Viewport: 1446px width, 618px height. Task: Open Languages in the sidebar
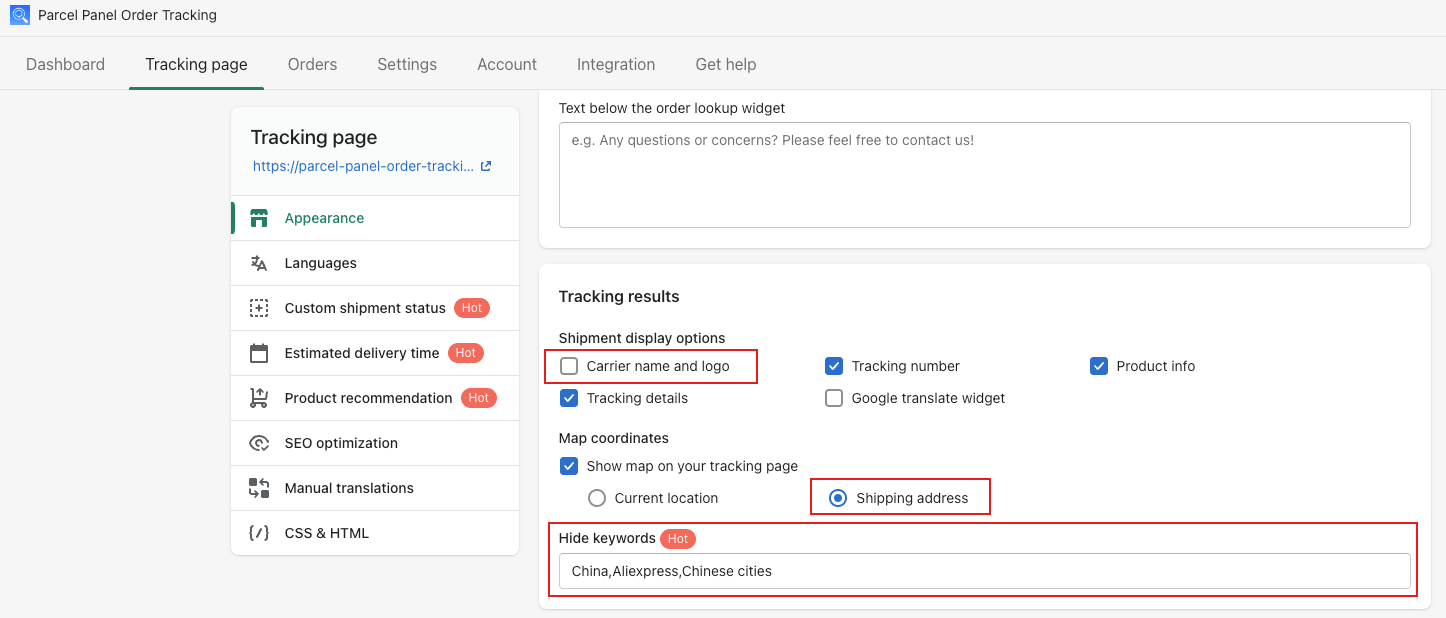(x=375, y=263)
